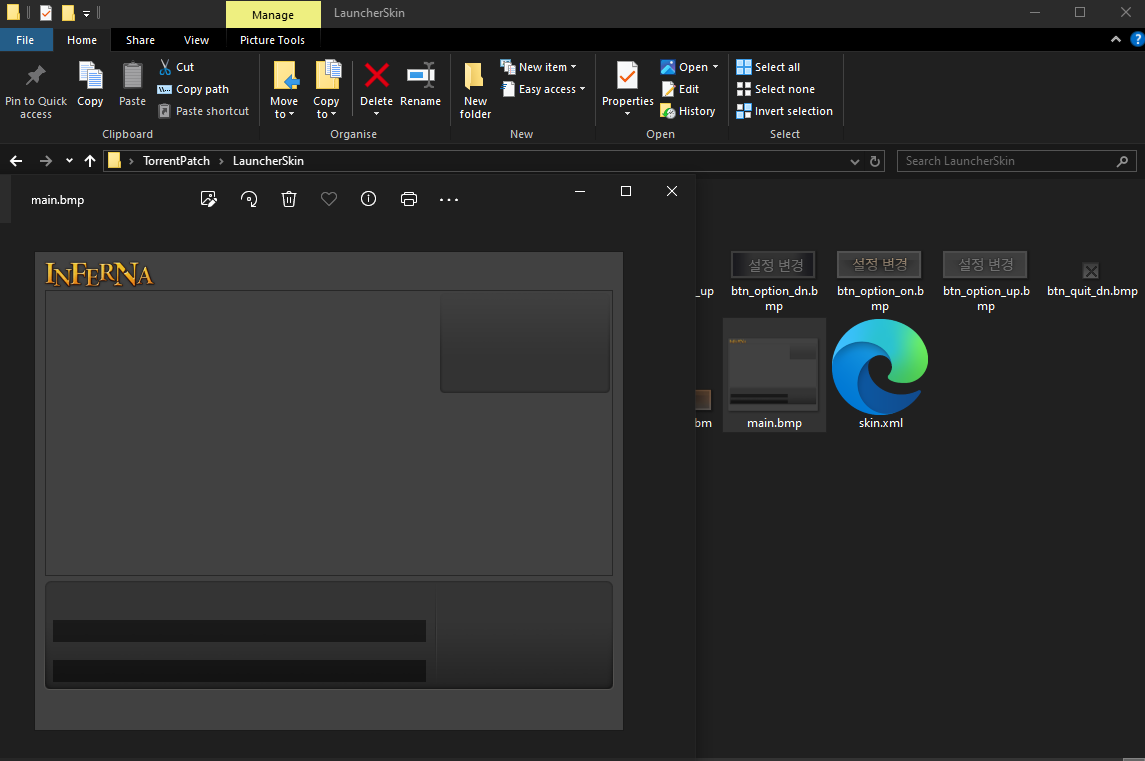Open the address bar history dropdown
Image resolution: width=1145 pixels, height=761 pixels.
pos(855,161)
